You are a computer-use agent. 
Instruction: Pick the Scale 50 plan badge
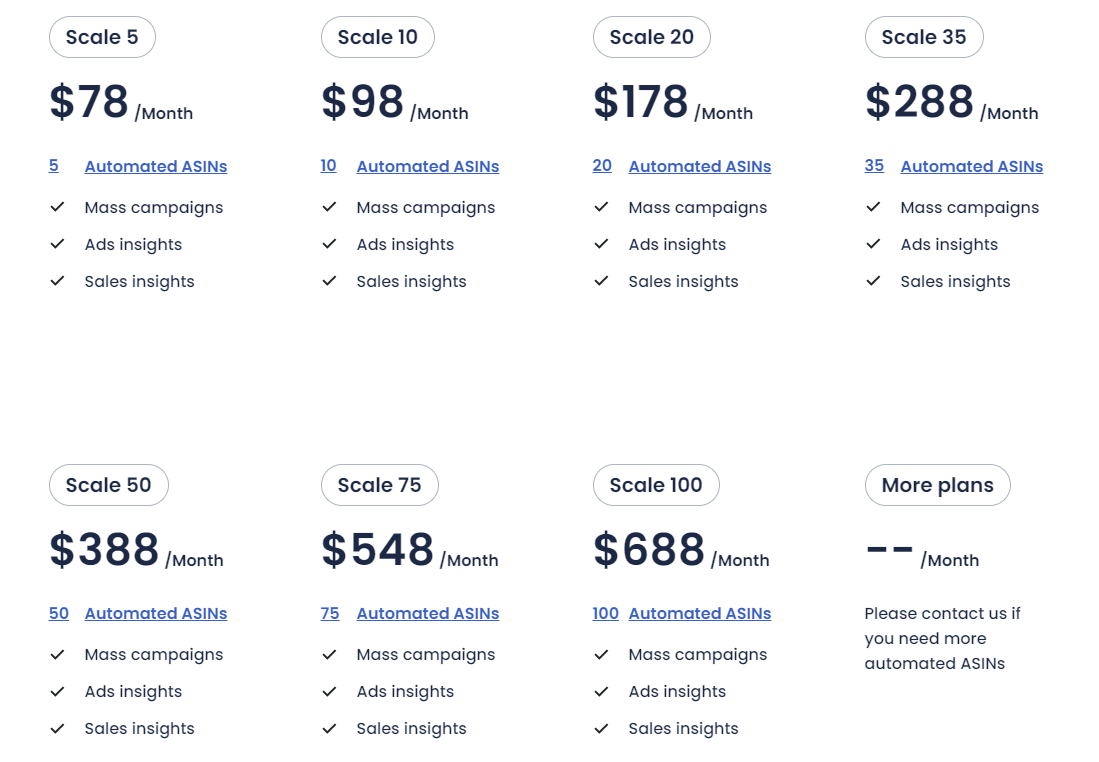(109, 485)
